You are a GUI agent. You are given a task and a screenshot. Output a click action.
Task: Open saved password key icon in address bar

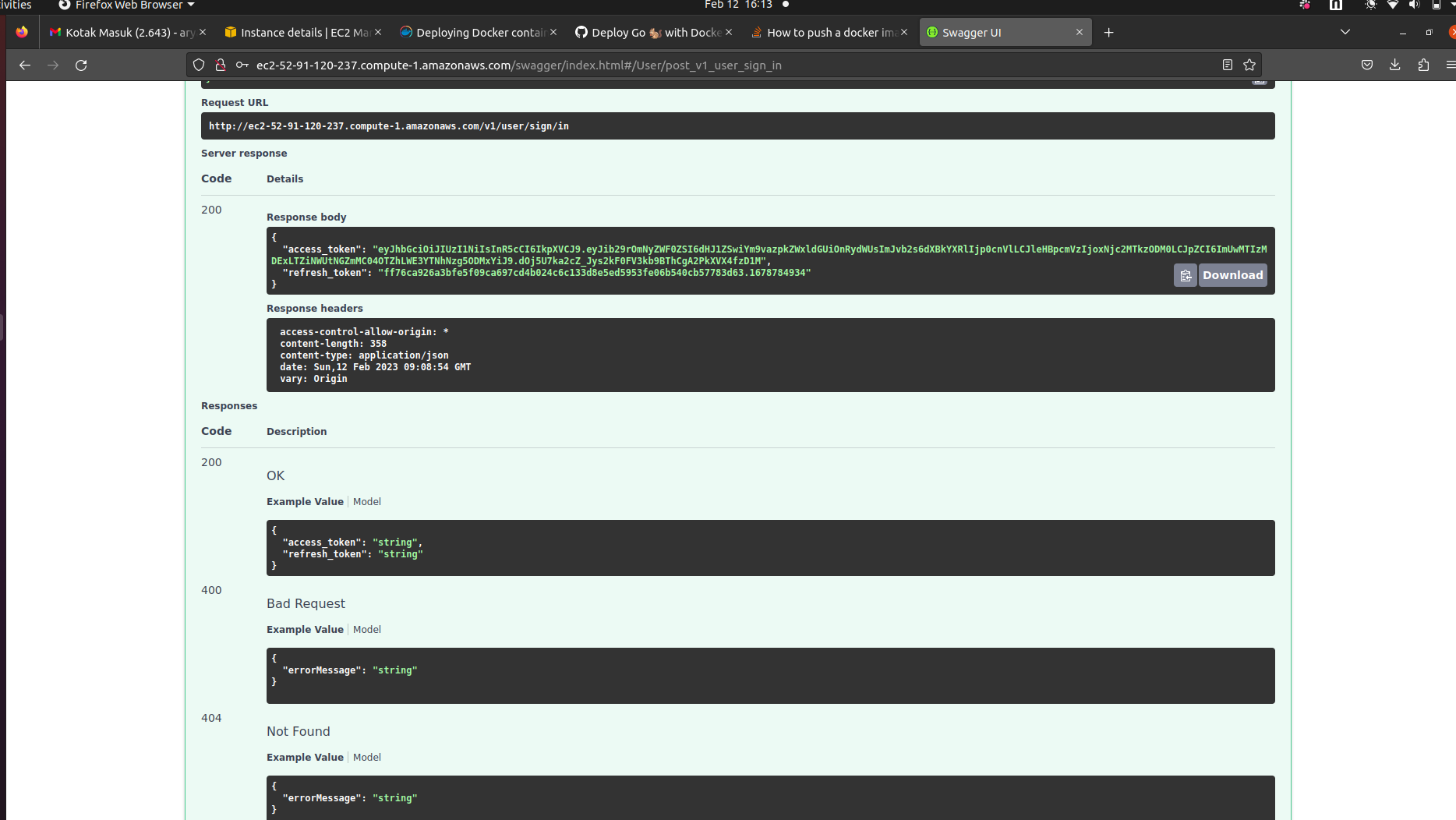point(242,65)
